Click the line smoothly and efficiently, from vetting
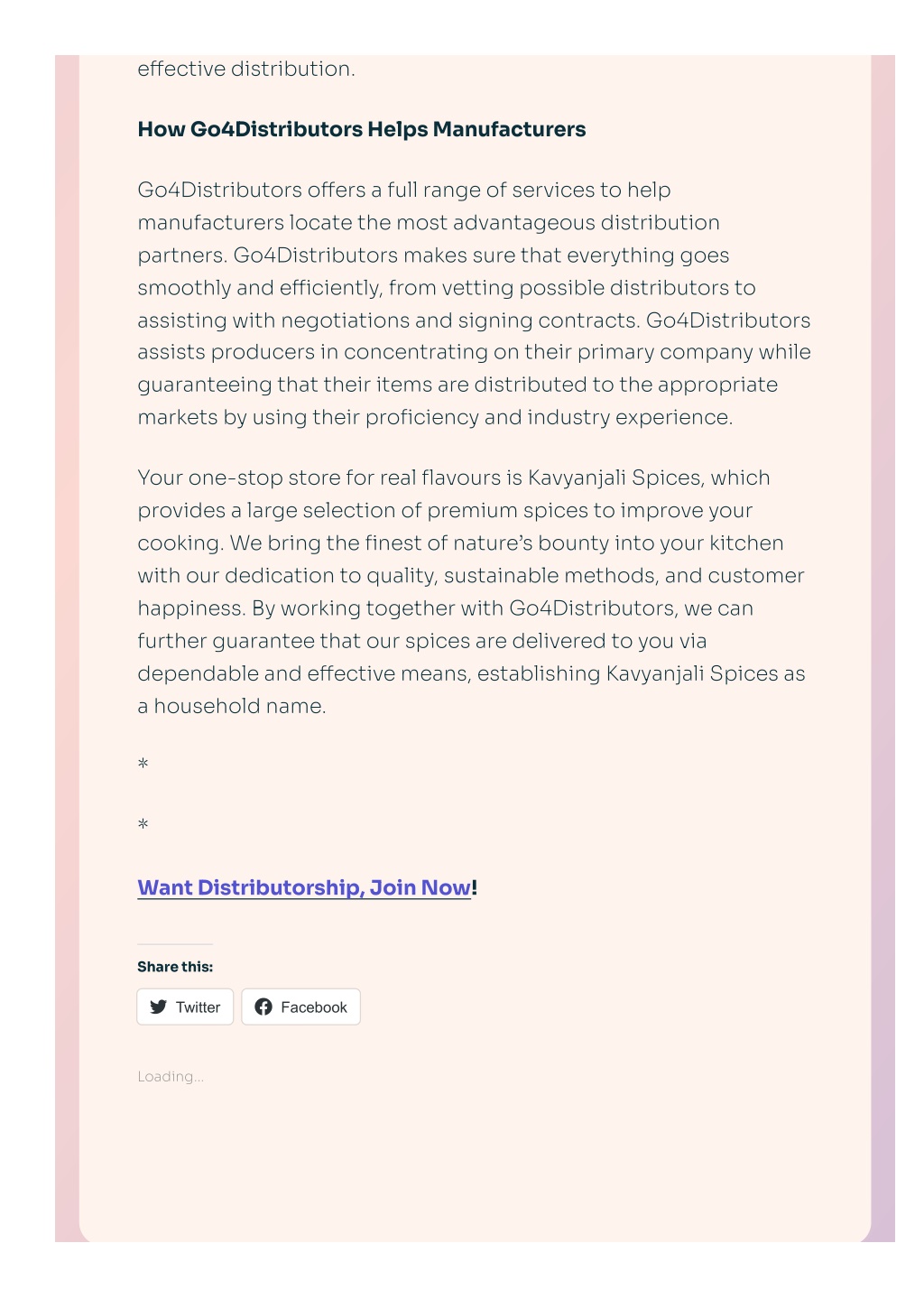The width and height of the screenshot is (924, 1308). [447, 288]
